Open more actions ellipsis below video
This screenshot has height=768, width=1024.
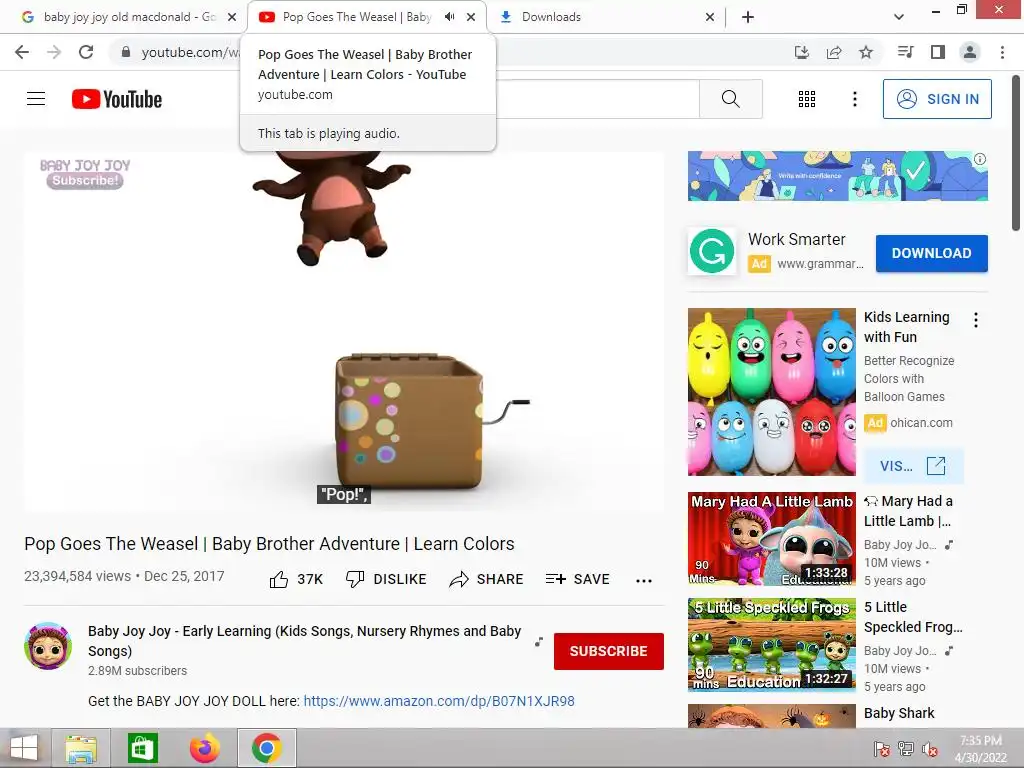pos(644,580)
